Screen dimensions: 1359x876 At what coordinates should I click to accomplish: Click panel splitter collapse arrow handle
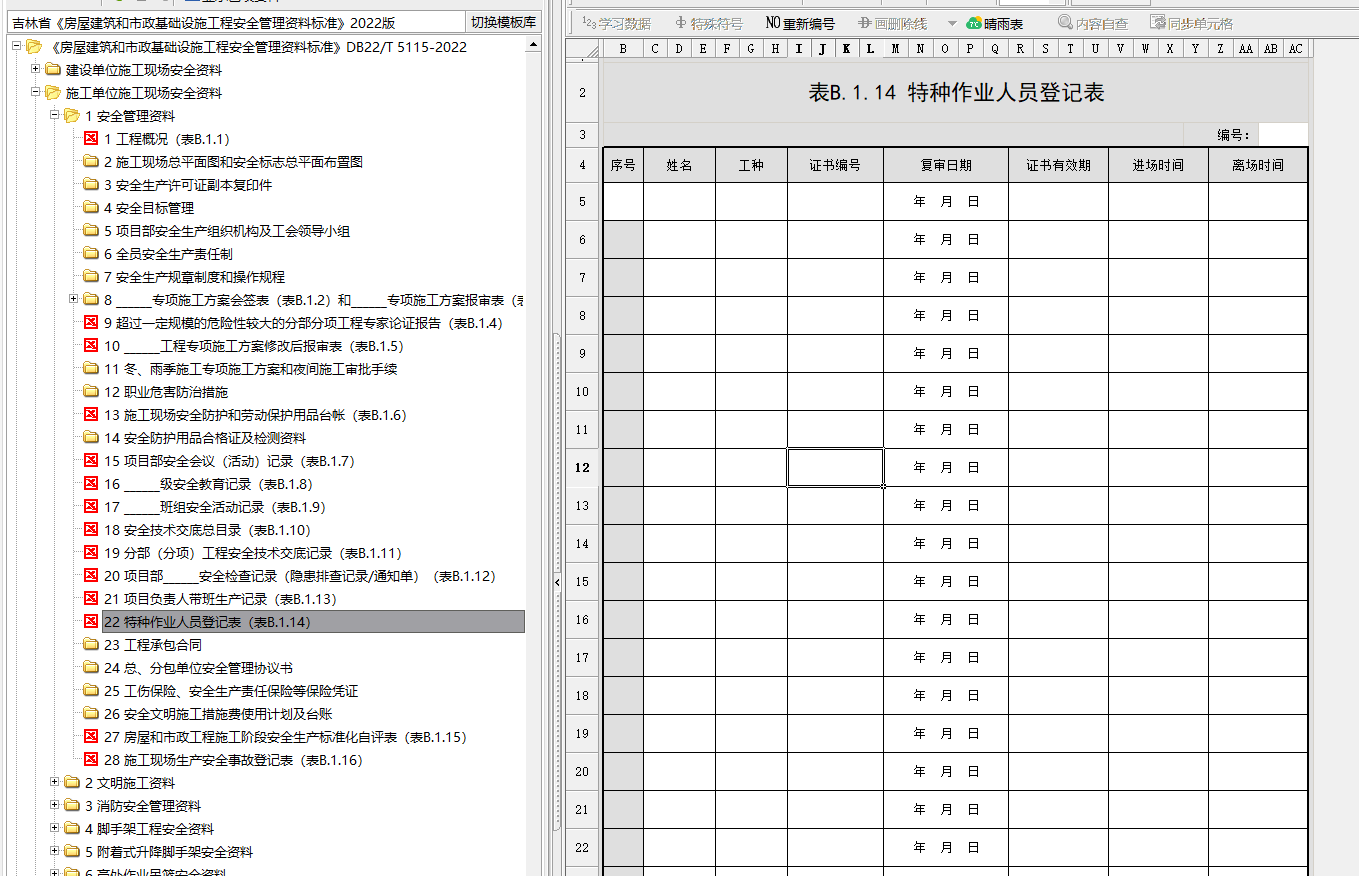point(557,582)
